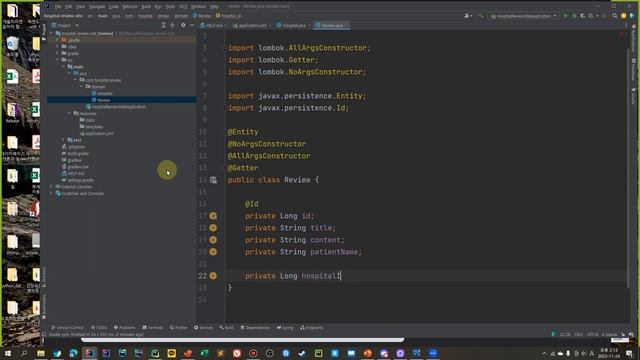Open the File menu
Screen dimensions: 640x360
point(58,7)
